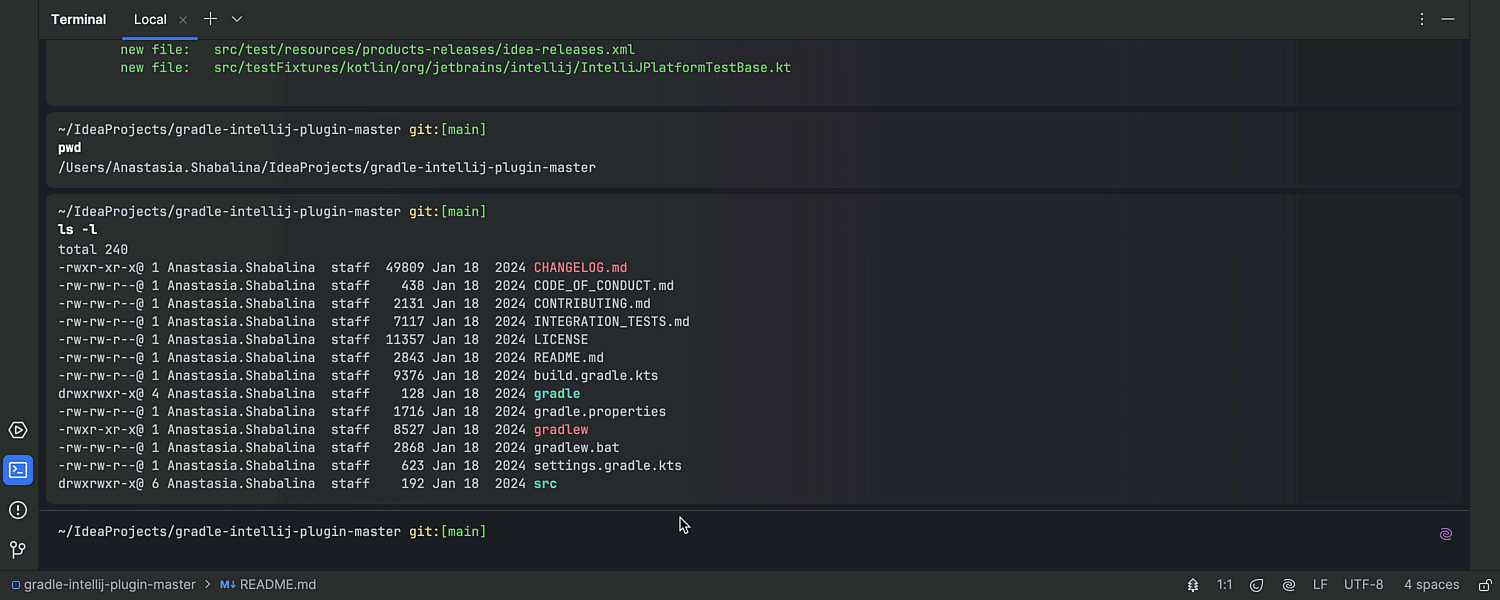Add a new terminal tab with plus
This screenshot has width=1500, height=600.
210,19
